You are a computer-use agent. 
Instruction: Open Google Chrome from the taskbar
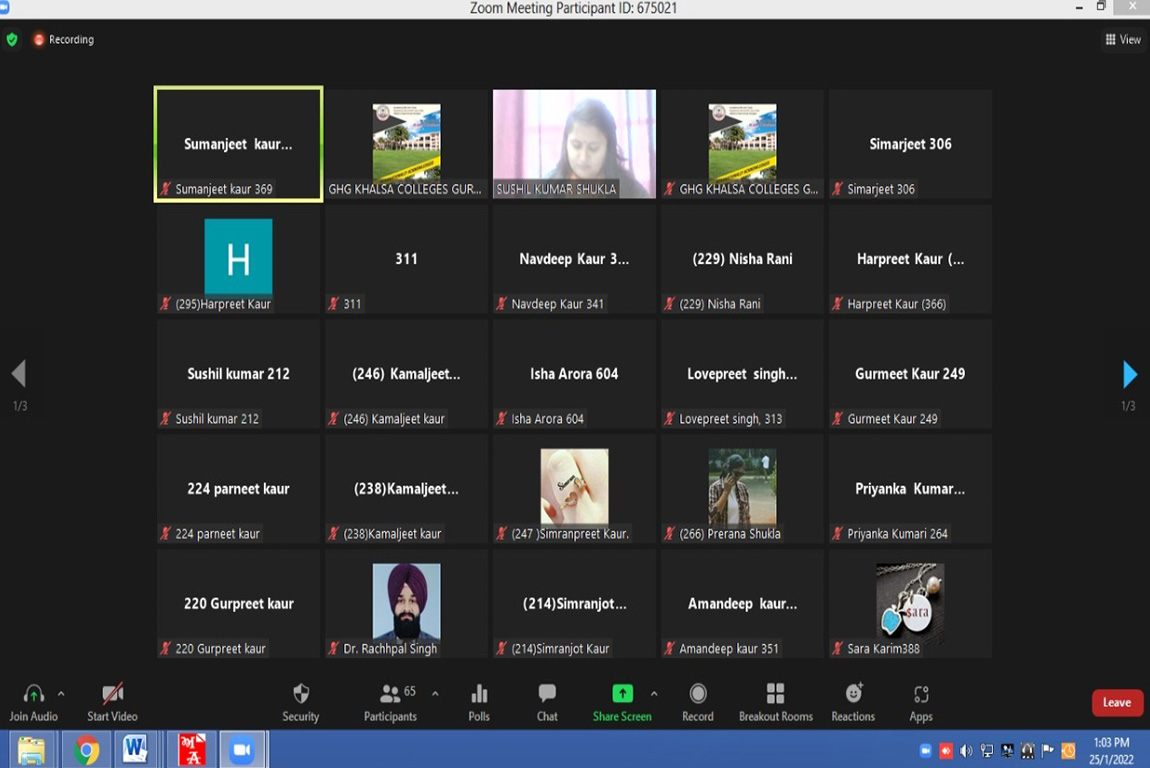[x=86, y=749]
